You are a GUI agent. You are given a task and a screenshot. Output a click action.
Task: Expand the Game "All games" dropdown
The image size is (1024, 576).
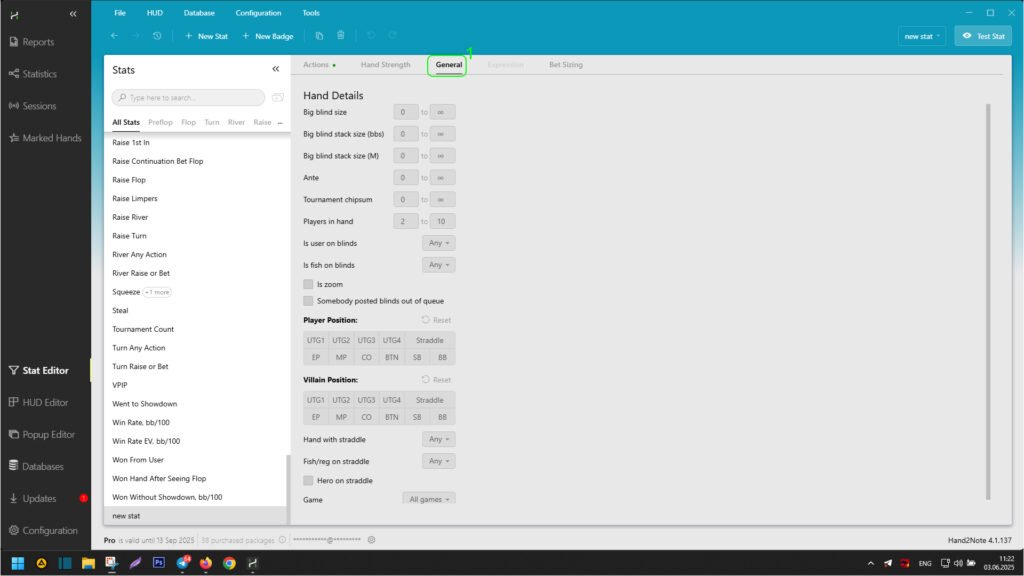(429, 499)
